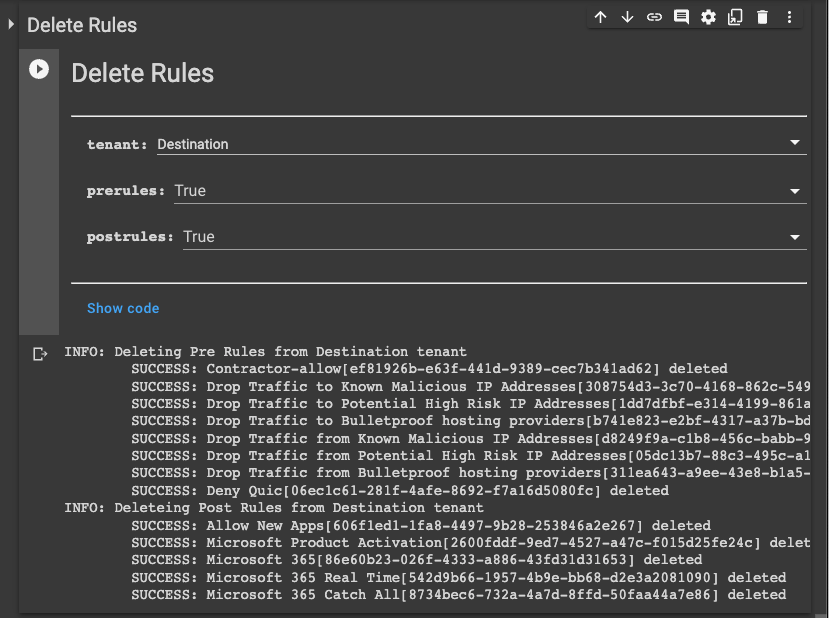This screenshot has height=618, width=829.
Task: Open the tenant dropdown showing Destination
Action: click(480, 144)
